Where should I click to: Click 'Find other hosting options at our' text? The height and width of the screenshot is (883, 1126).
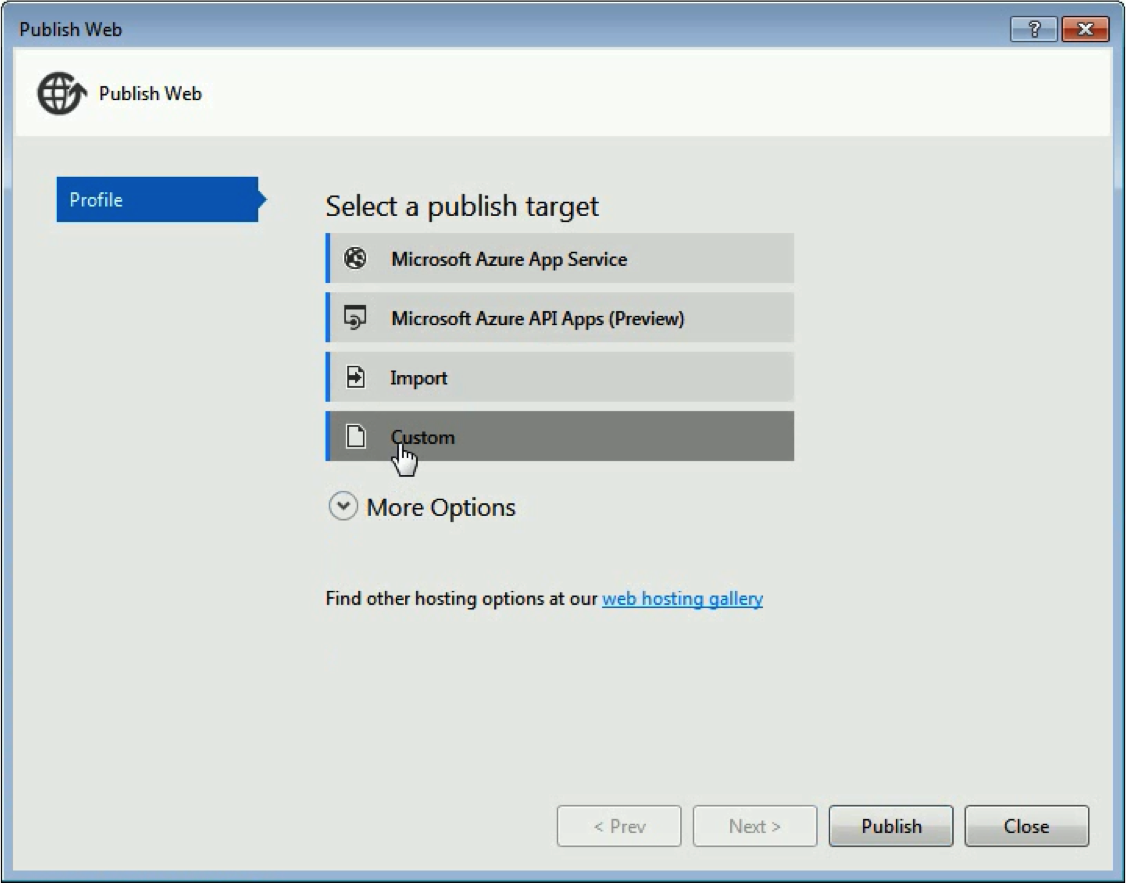pos(462,599)
